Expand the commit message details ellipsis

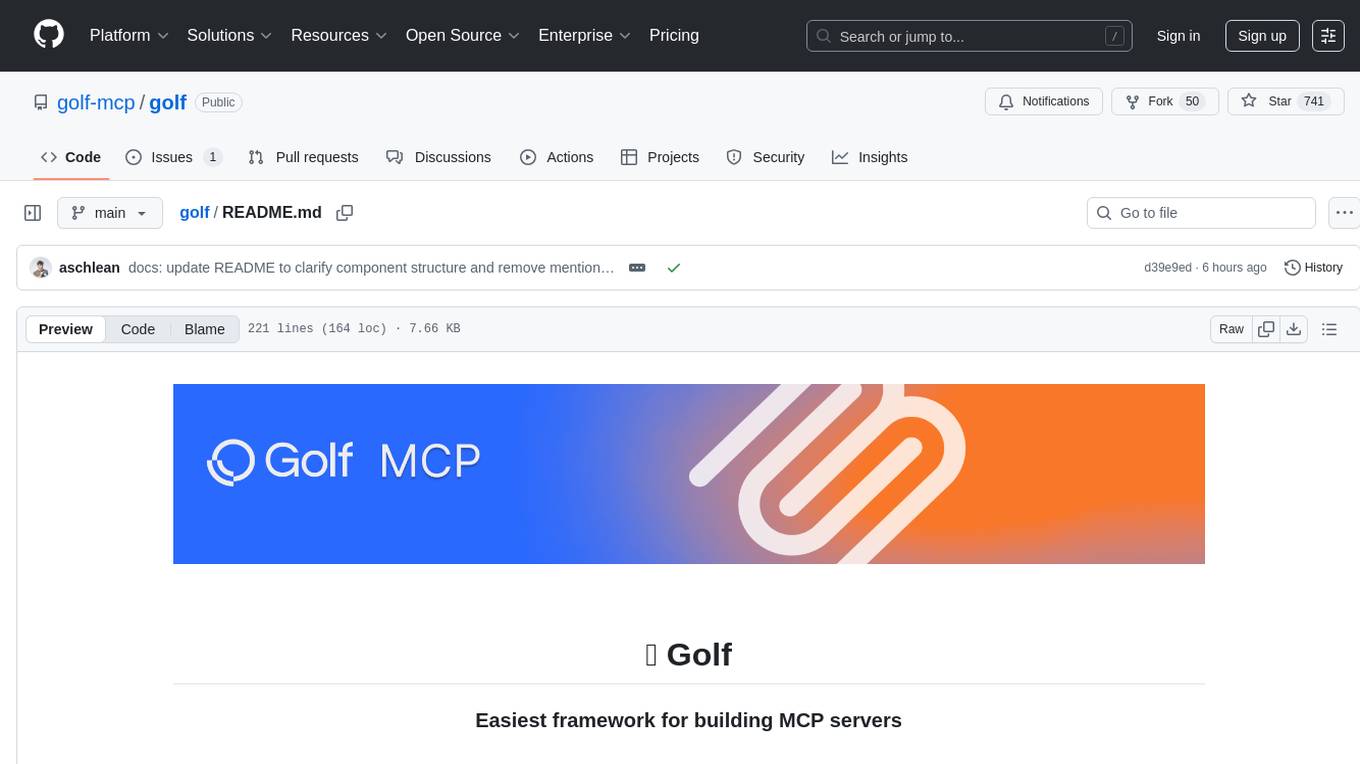coord(637,268)
